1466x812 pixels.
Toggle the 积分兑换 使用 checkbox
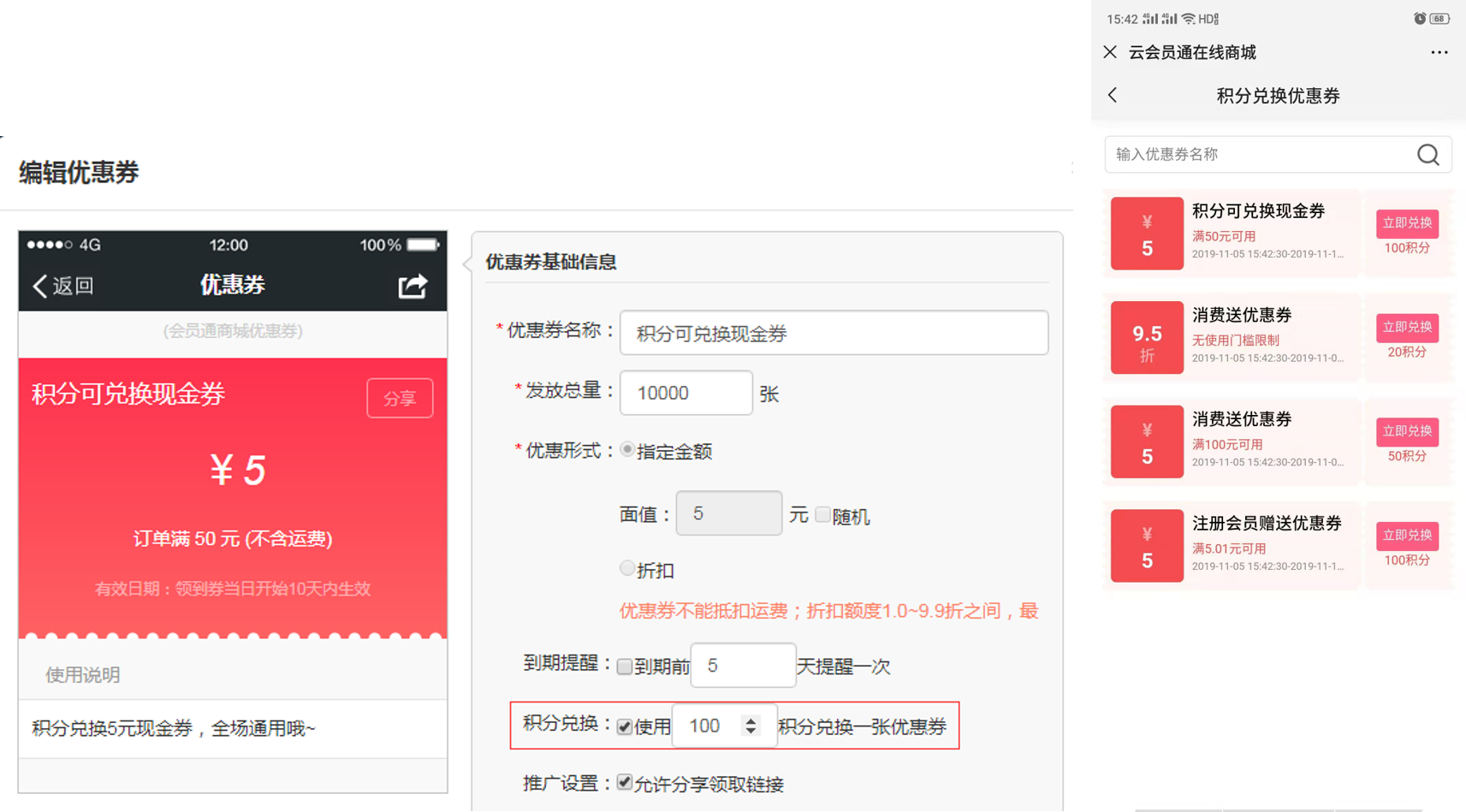click(x=625, y=726)
